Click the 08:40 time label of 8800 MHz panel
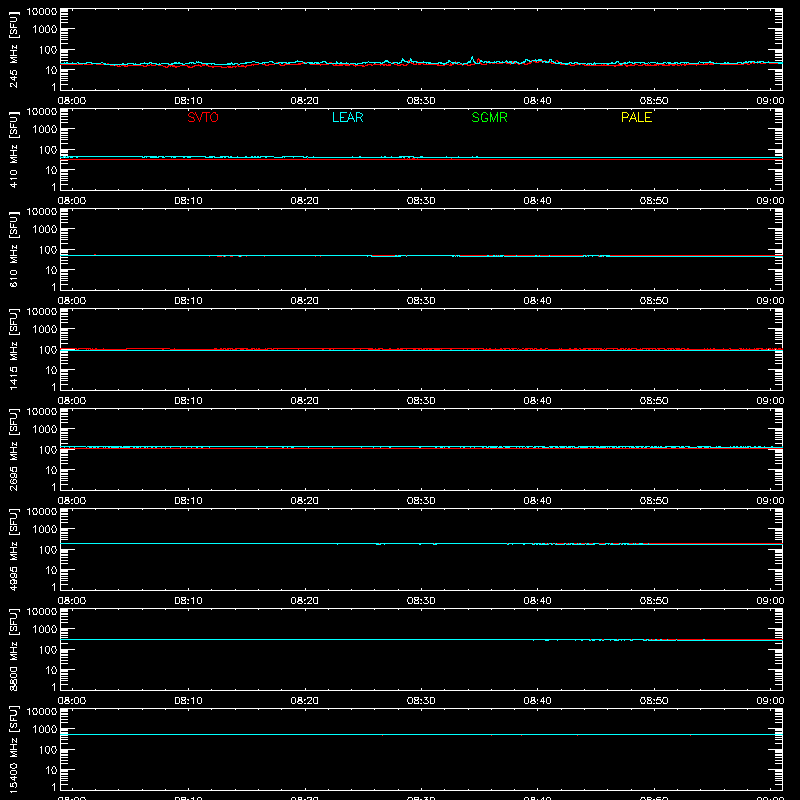This screenshot has width=800, height=800. point(537,701)
